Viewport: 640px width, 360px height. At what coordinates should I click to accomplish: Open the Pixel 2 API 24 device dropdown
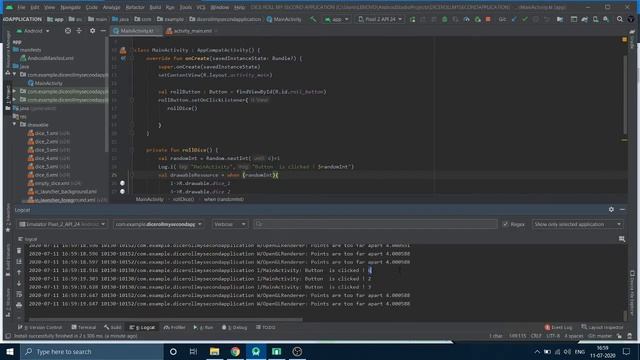380,19
